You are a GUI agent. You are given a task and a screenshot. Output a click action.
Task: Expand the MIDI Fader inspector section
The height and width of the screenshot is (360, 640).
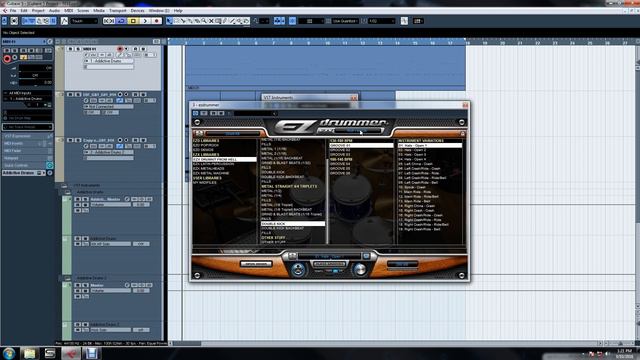[x=27, y=151]
